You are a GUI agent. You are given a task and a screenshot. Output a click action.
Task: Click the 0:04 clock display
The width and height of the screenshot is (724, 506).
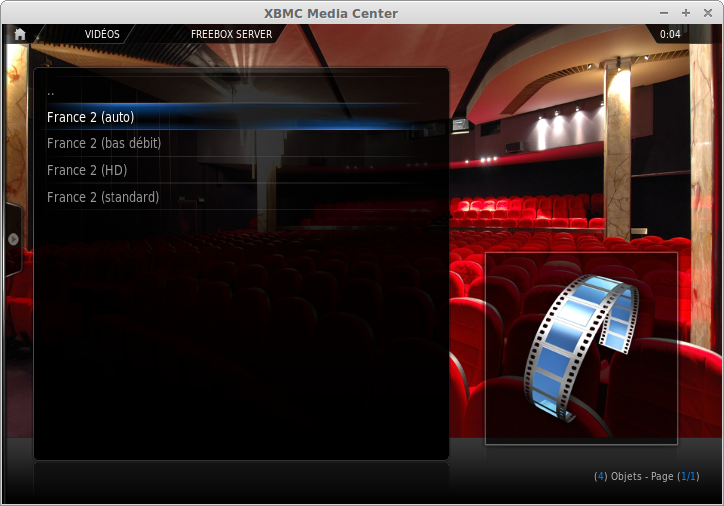pyautogui.click(x=670, y=34)
